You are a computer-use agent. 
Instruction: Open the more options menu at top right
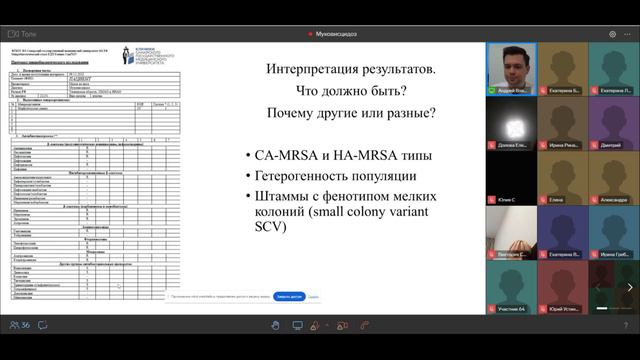point(627,34)
